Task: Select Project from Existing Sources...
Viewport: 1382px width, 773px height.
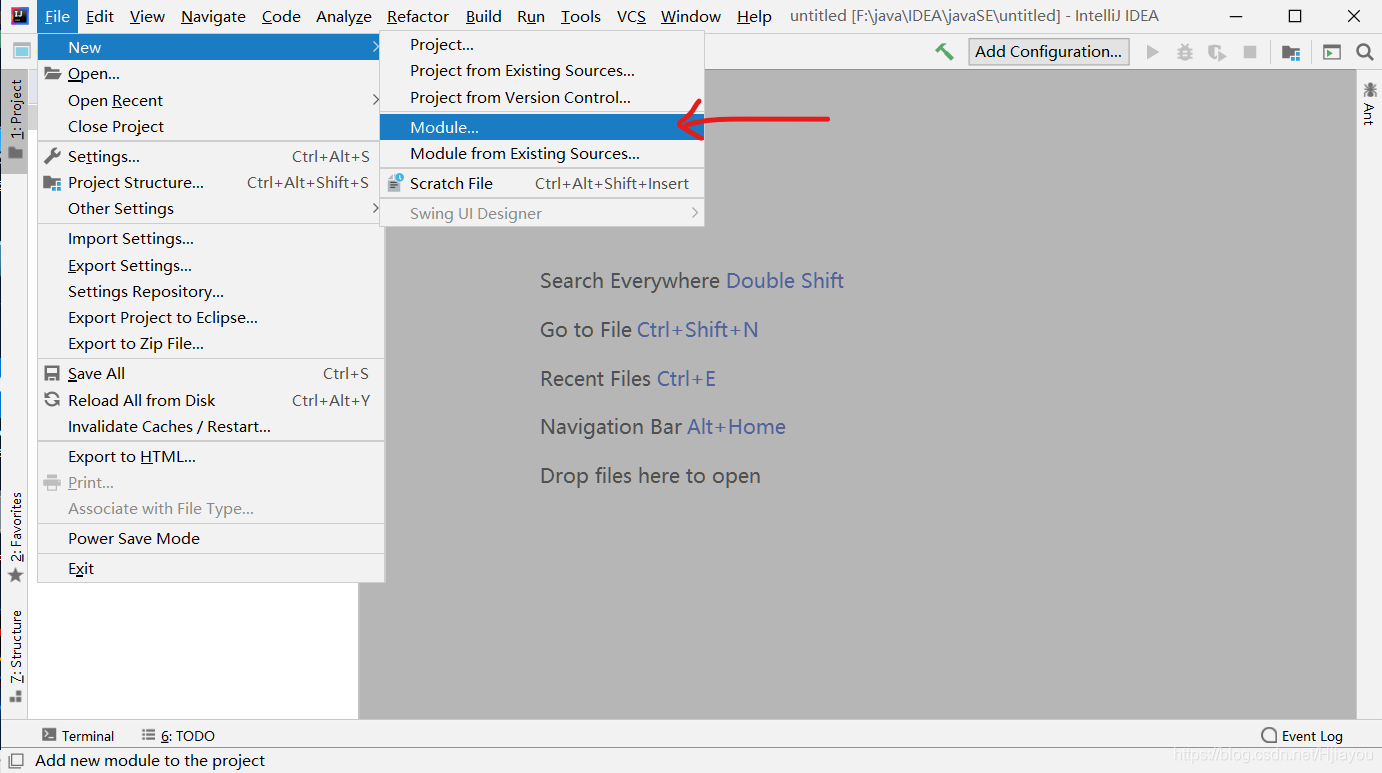Action: [x=542, y=70]
